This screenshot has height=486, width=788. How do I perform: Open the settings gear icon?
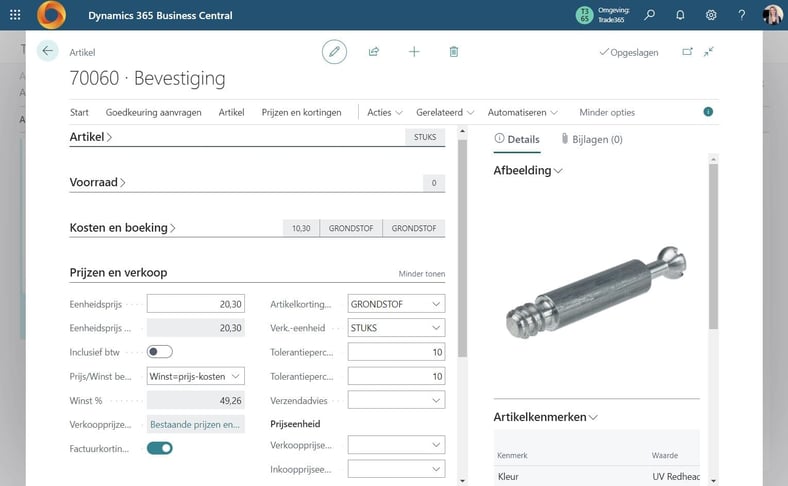point(711,15)
